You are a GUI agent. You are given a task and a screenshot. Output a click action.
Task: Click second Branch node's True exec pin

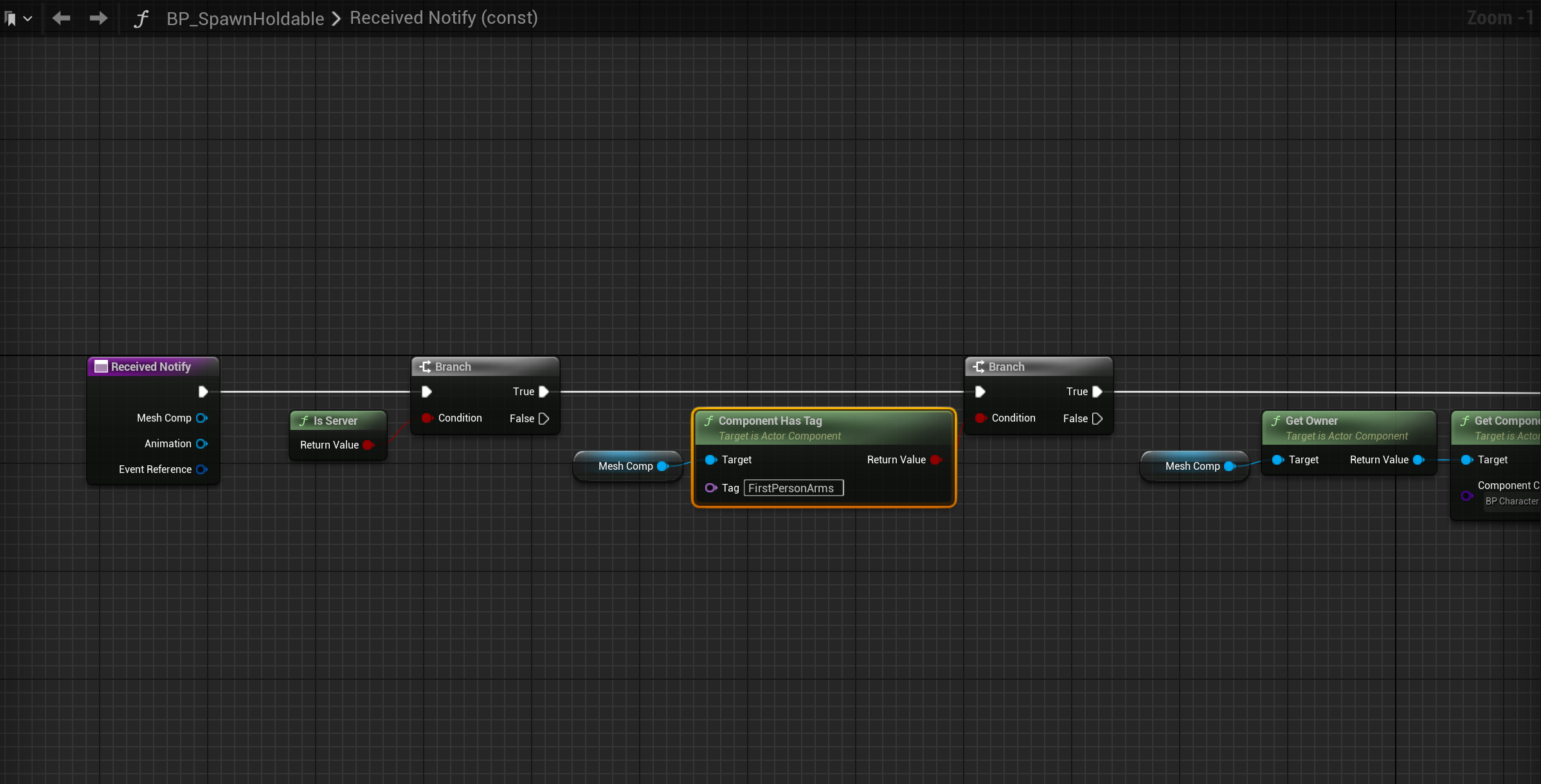pos(1097,391)
